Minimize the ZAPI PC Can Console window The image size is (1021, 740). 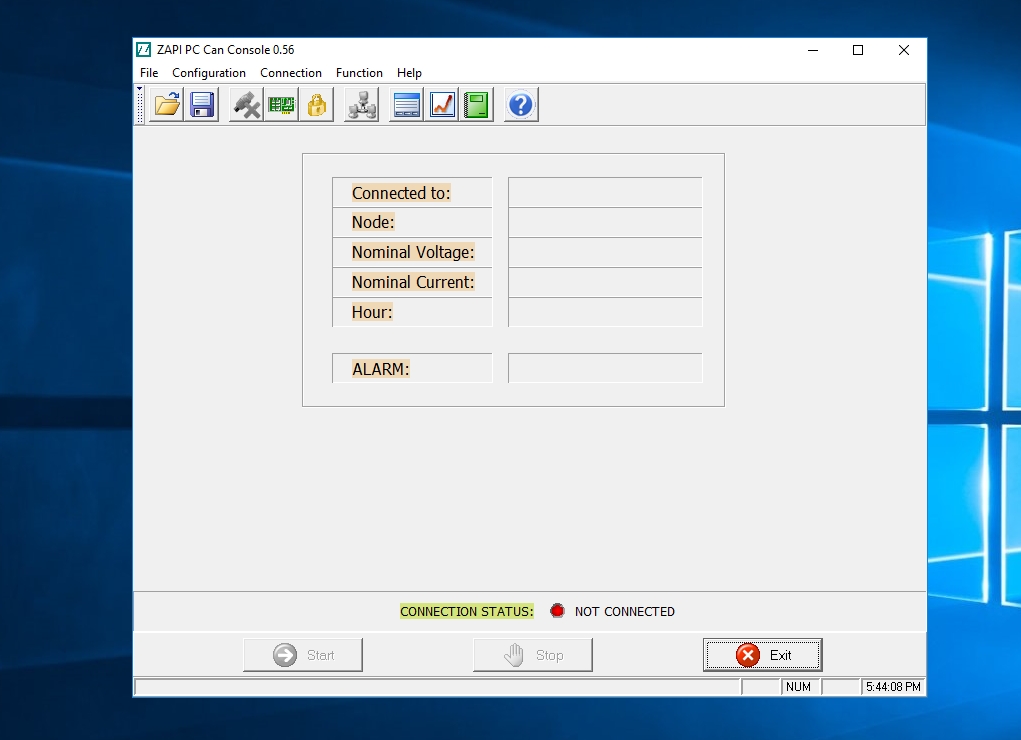pyautogui.click(x=813, y=50)
